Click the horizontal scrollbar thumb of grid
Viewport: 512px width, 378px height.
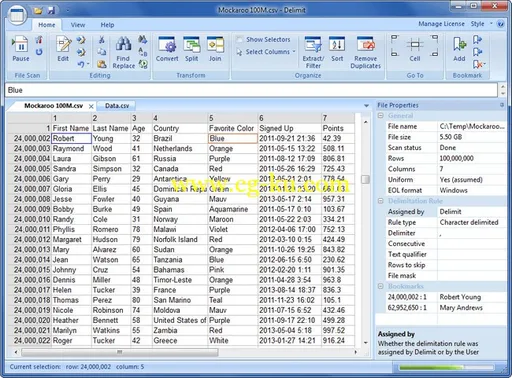click(x=120, y=352)
